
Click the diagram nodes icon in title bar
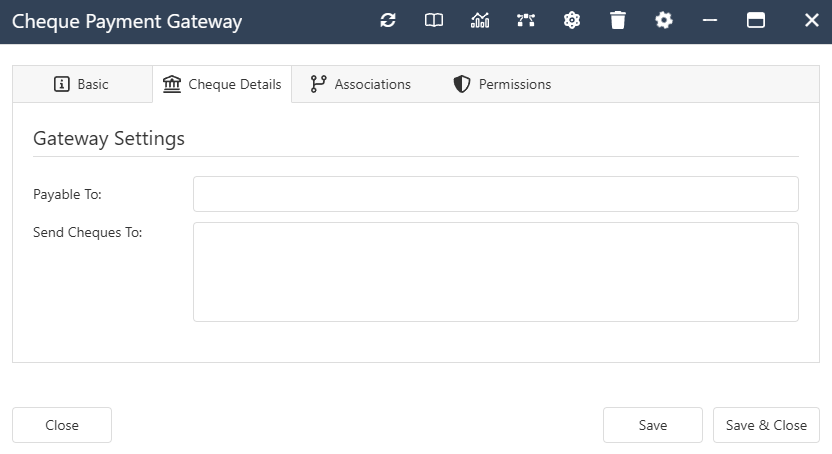tap(526, 21)
